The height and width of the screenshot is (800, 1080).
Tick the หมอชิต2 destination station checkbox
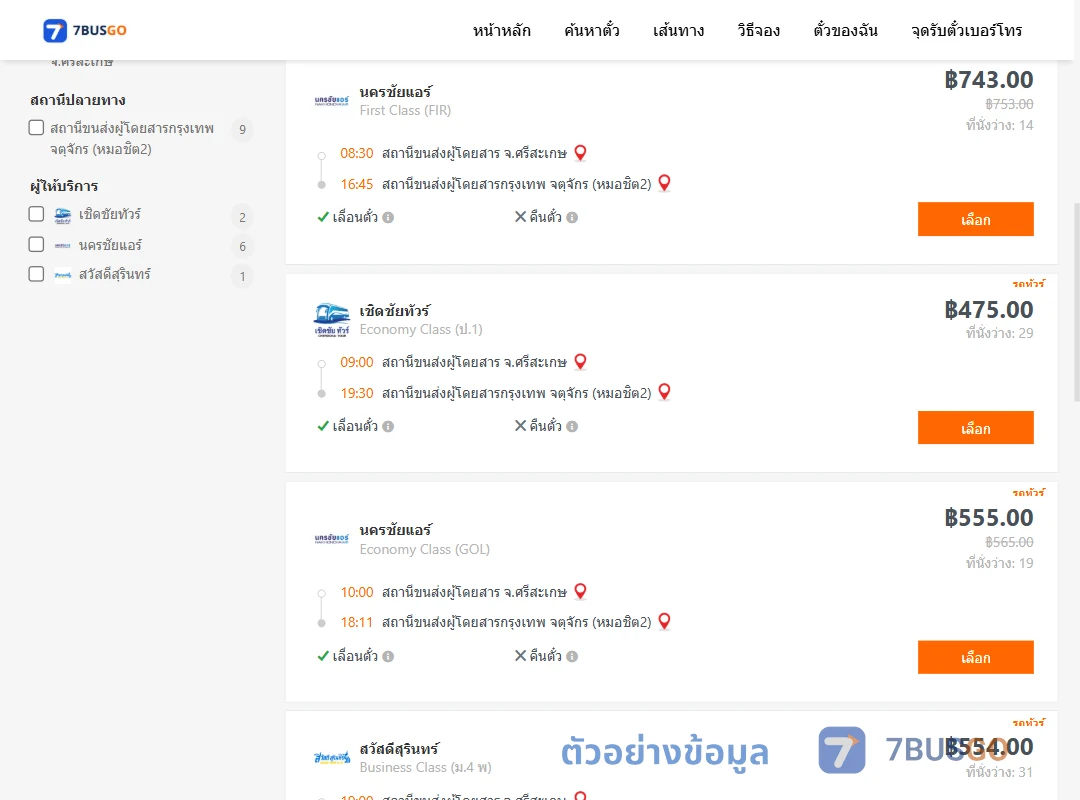point(37,127)
